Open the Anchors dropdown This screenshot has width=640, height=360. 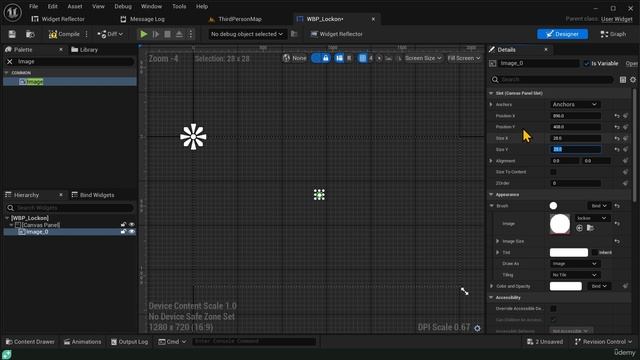coord(575,104)
